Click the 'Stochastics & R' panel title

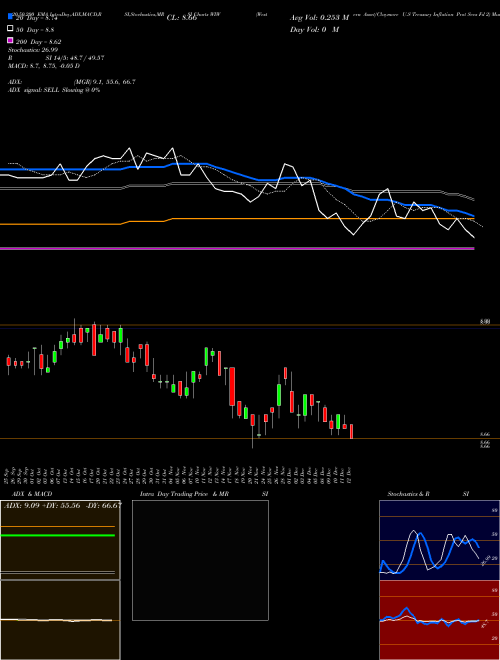click(x=408, y=494)
